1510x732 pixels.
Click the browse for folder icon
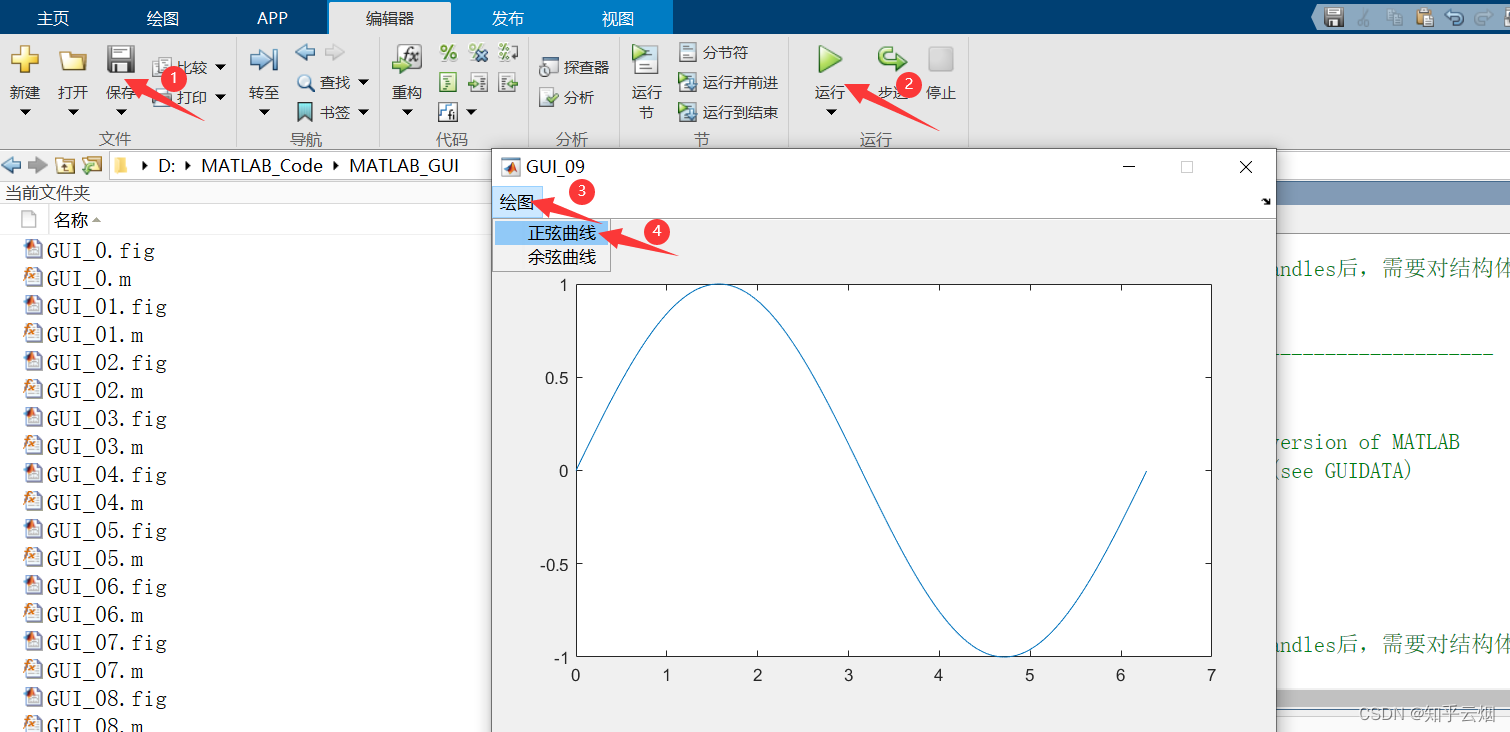click(x=92, y=165)
